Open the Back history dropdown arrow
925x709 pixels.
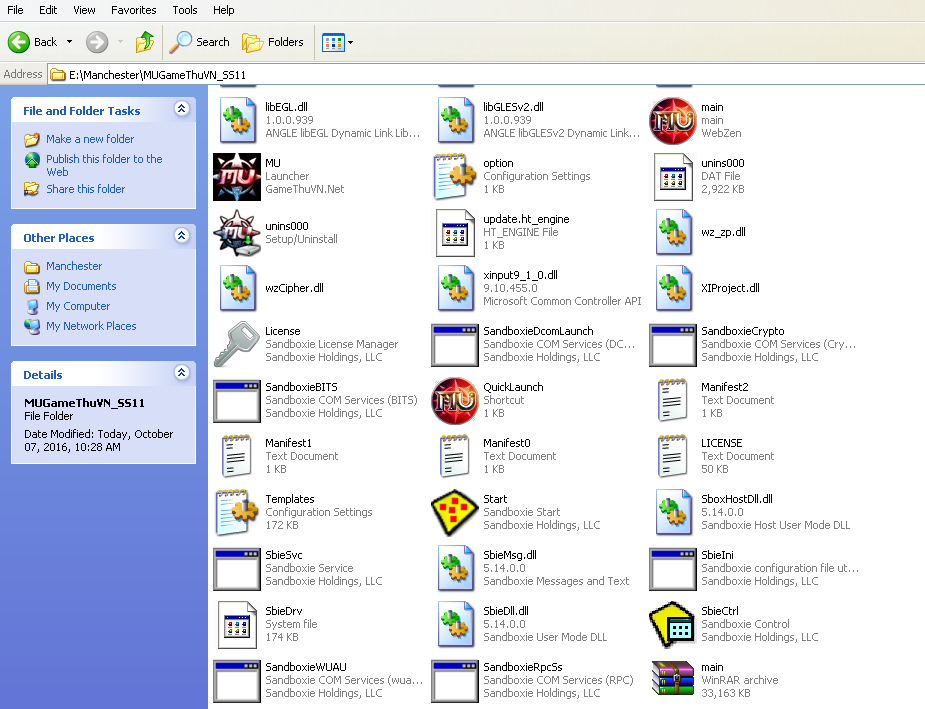(69, 42)
